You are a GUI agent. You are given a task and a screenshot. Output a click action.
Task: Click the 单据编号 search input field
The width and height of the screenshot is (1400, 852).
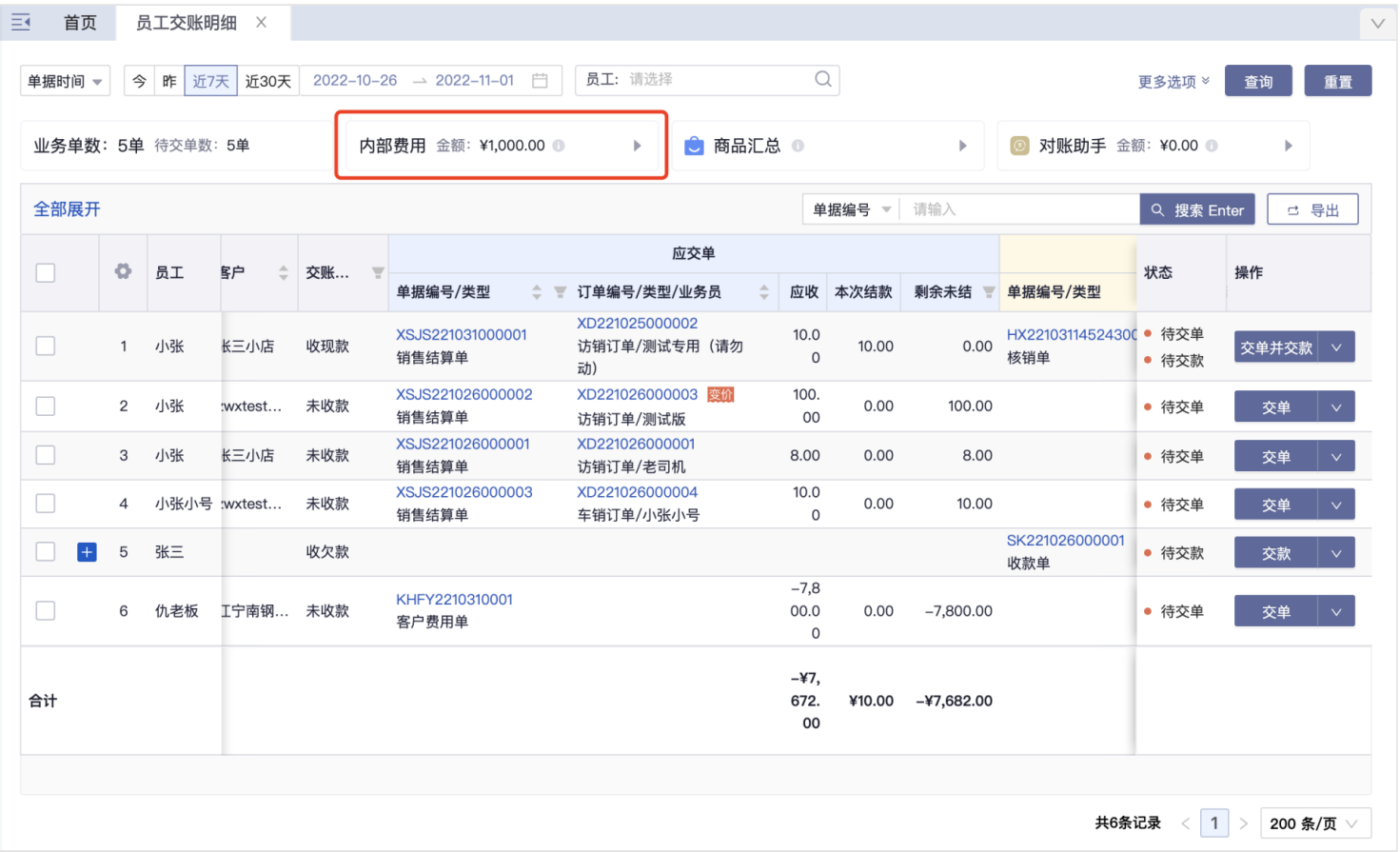click(1018, 209)
